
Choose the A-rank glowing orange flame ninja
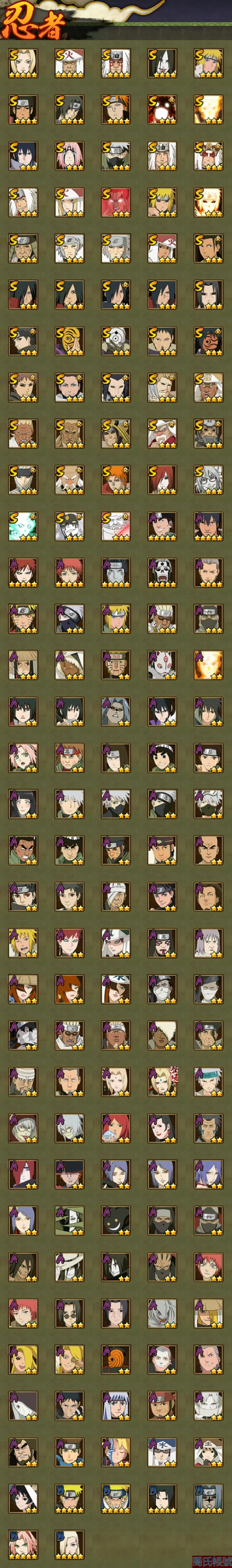(209, 665)
